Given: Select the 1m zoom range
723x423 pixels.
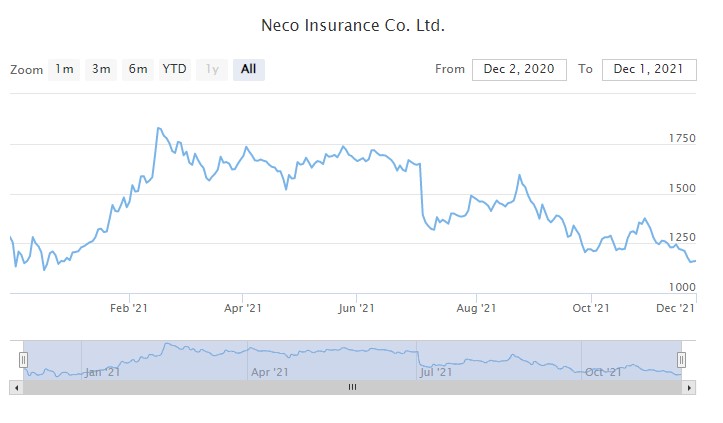Looking at the screenshot, I should [64, 69].
